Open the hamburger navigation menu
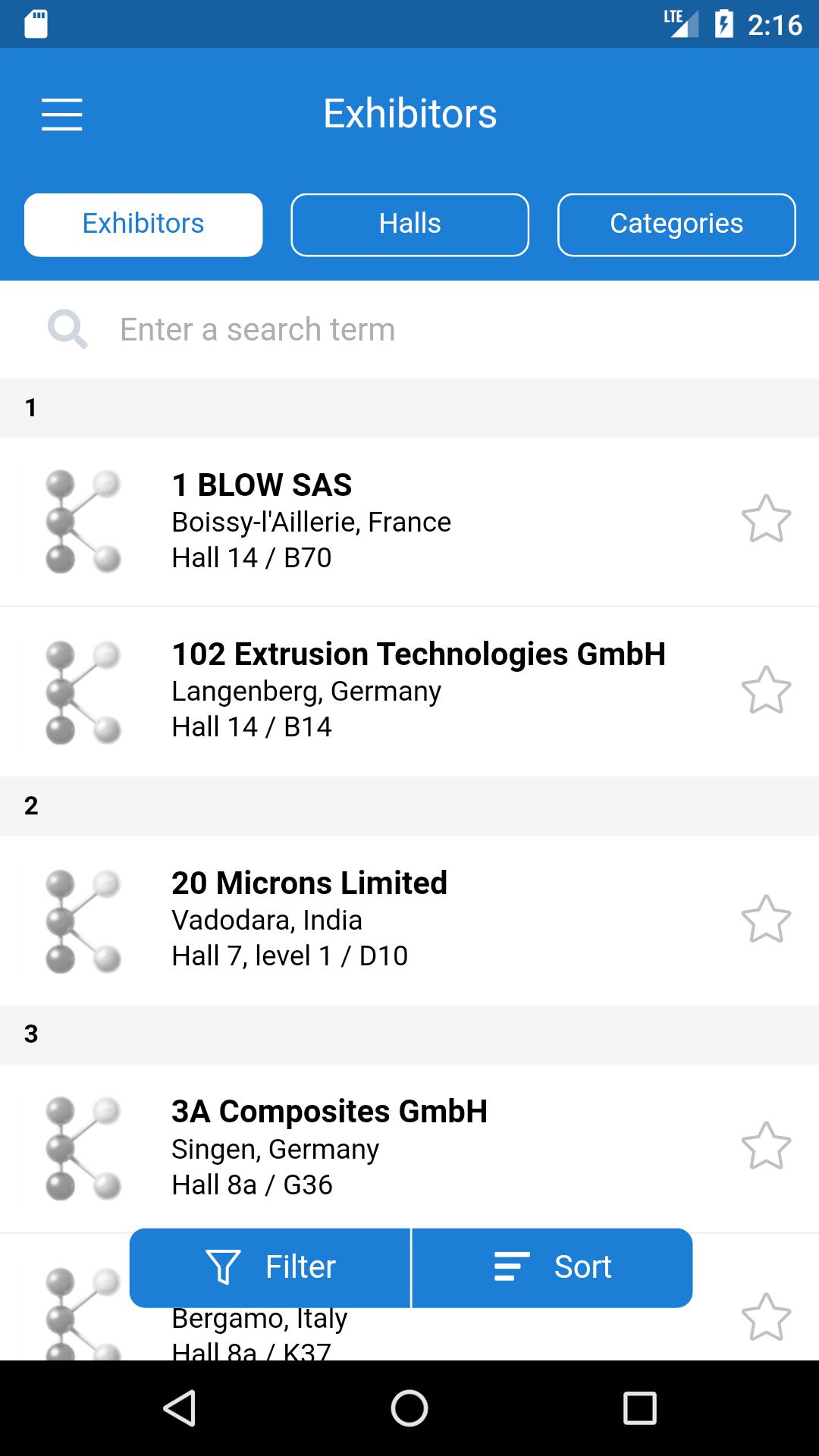Screen dimensions: 819x1456 [x=61, y=115]
